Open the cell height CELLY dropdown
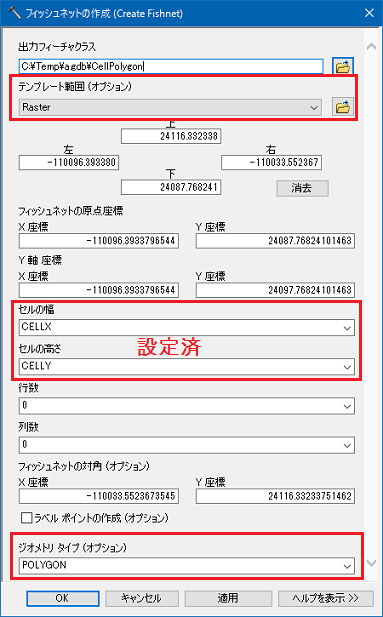Screen dimensions: 383x617 (x=187, y=366)
